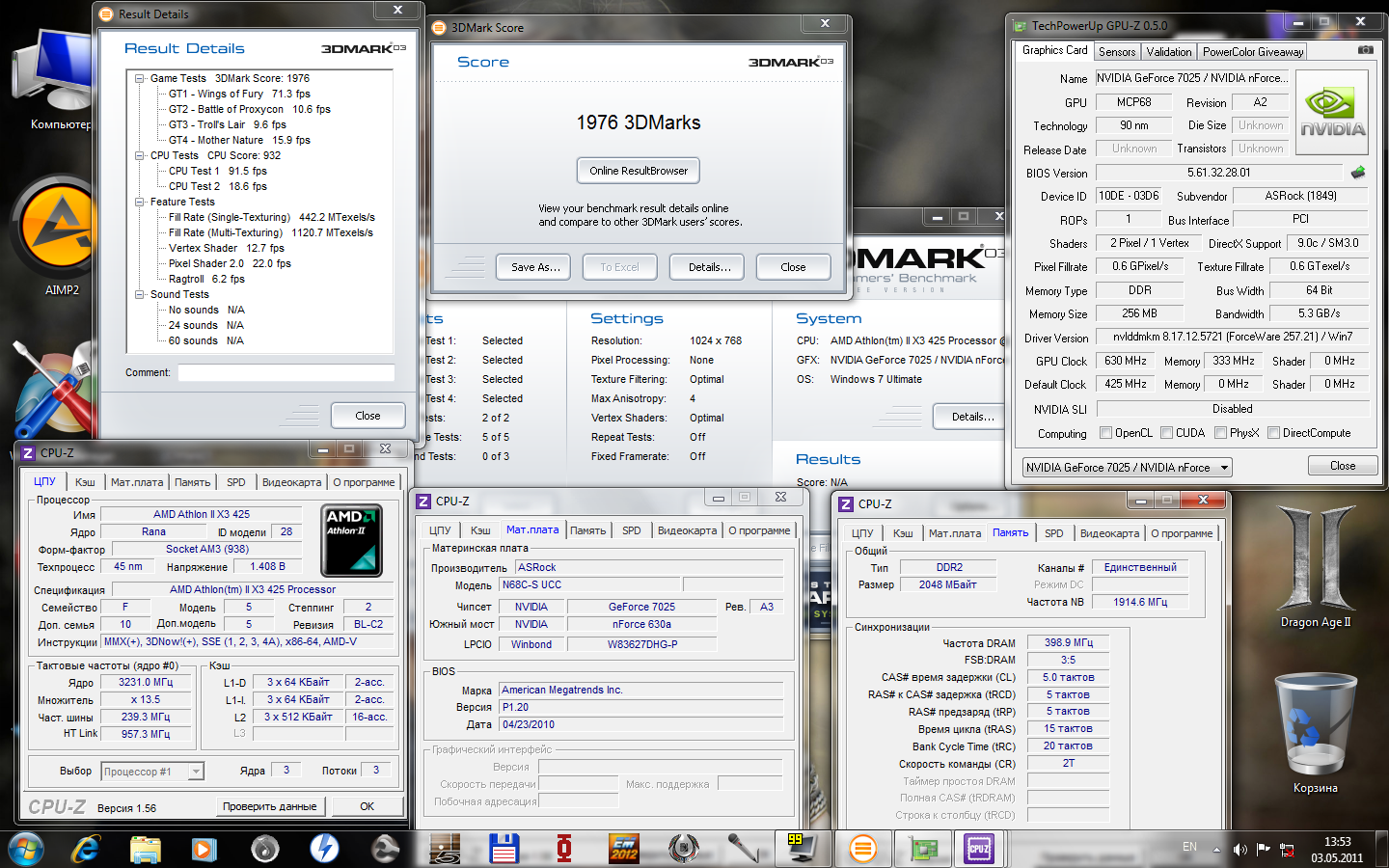Open the PowerColor Giveaway tab
Viewport: 1389px width, 868px height.
[x=1253, y=52]
